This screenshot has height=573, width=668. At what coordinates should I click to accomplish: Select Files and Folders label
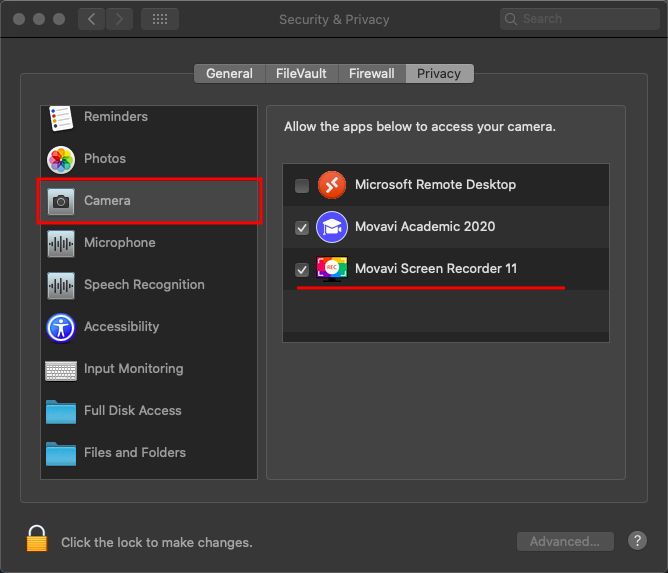pyautogui.click(x=135, y=452)
